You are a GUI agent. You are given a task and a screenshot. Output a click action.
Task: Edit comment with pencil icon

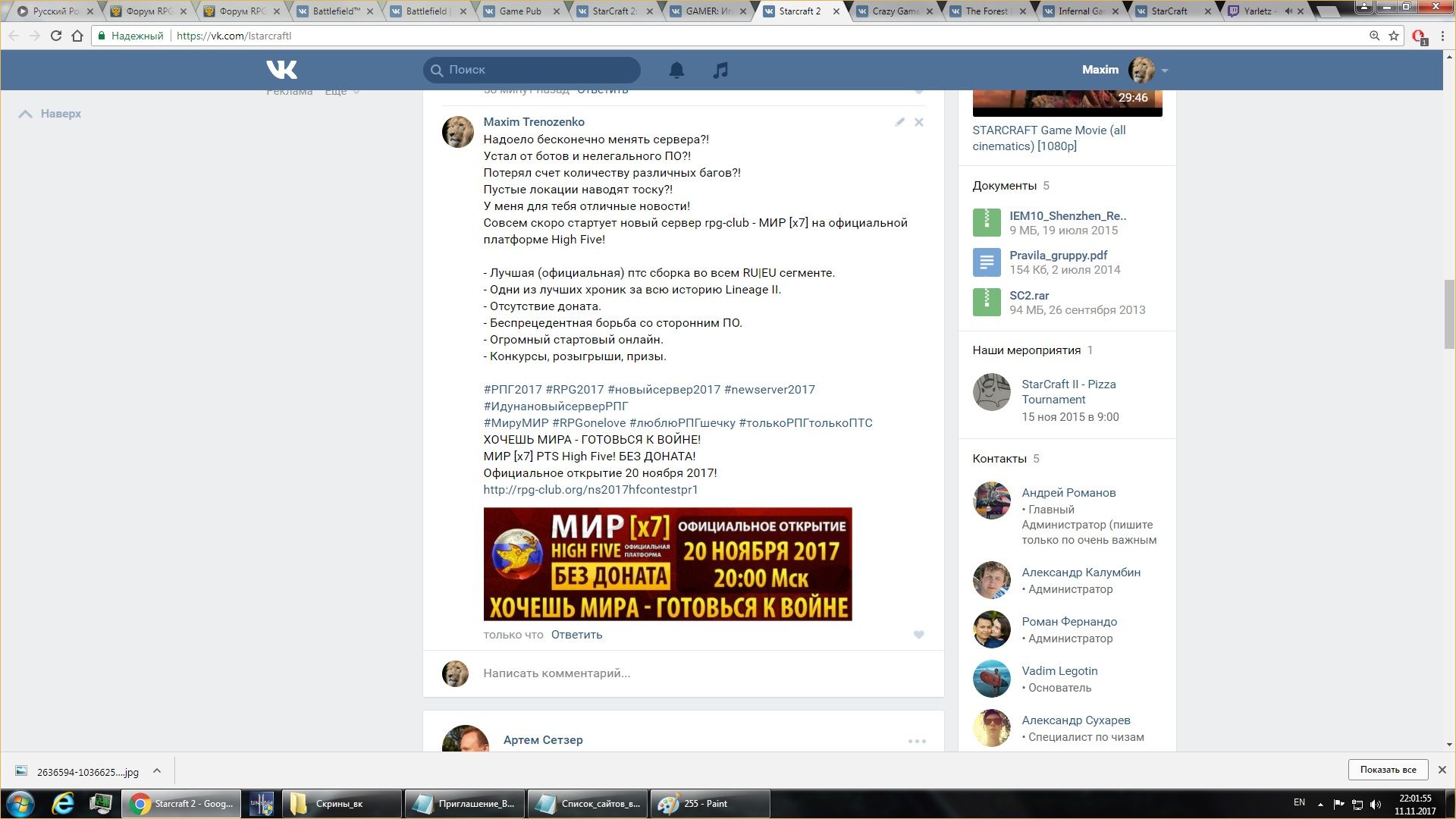pyautogui.click(x=899, y=122)
